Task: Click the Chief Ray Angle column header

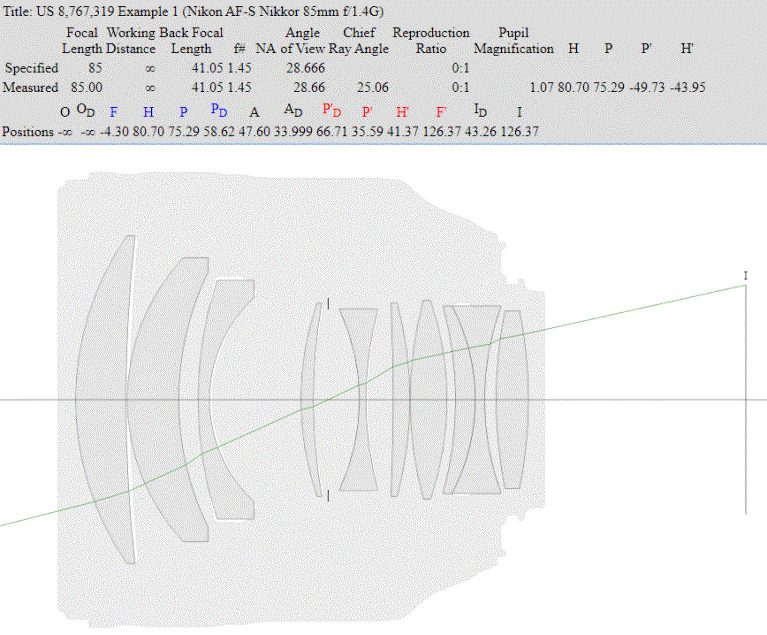Action: coord(359,41)
